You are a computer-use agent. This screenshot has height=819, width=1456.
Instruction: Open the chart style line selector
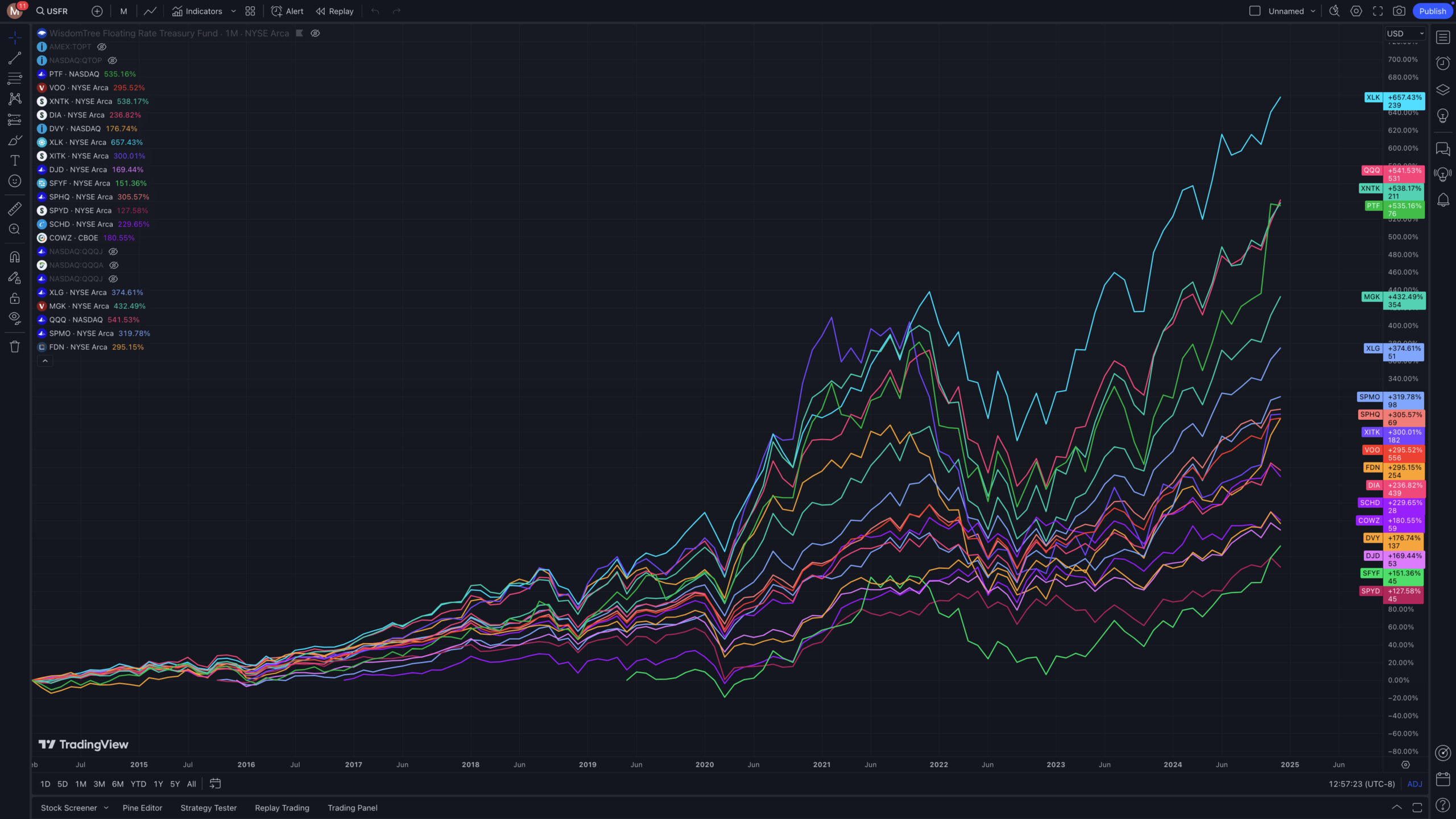[x=150, y=11]
